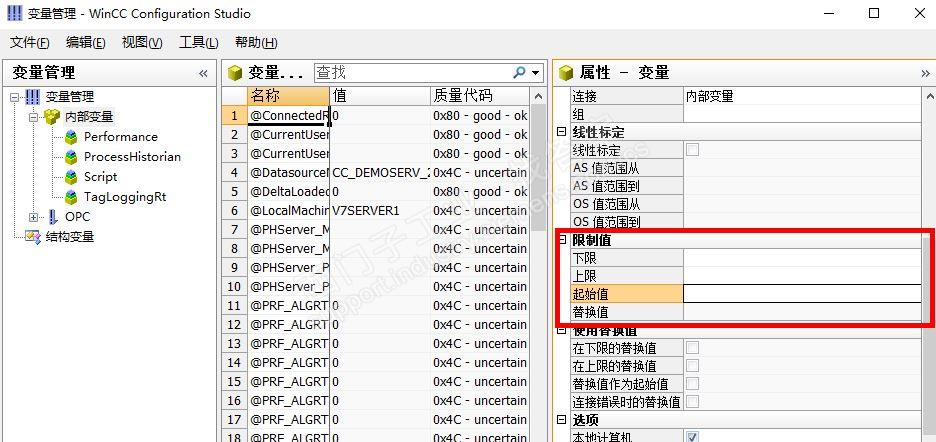Click the 上限 value field
This screenshot has height=442, width=936.
pyautogui.click(x=802, y=276)
